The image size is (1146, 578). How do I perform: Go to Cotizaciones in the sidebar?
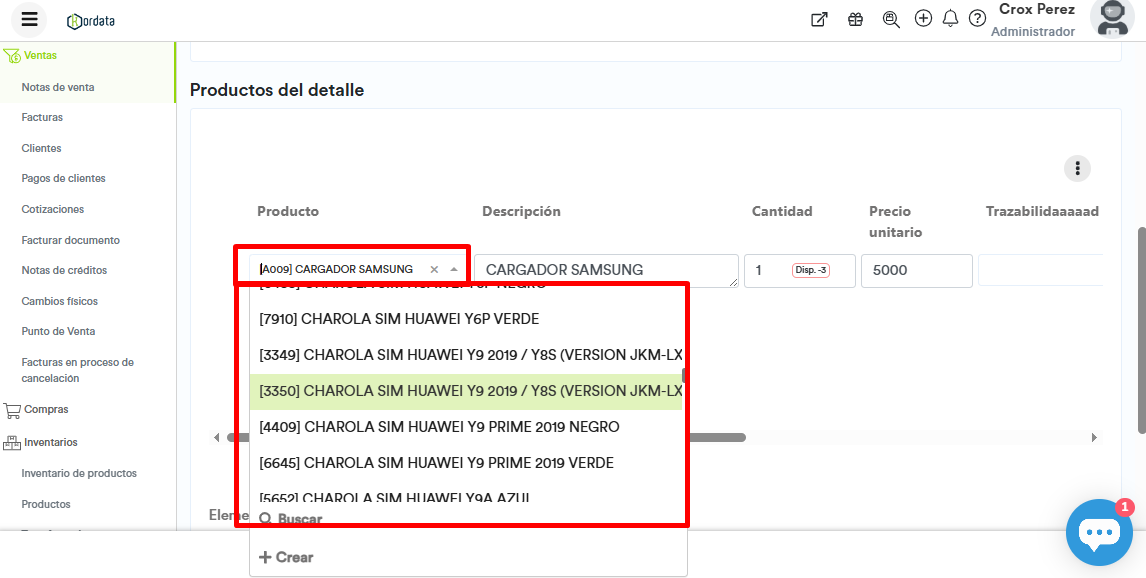(53, 209)
